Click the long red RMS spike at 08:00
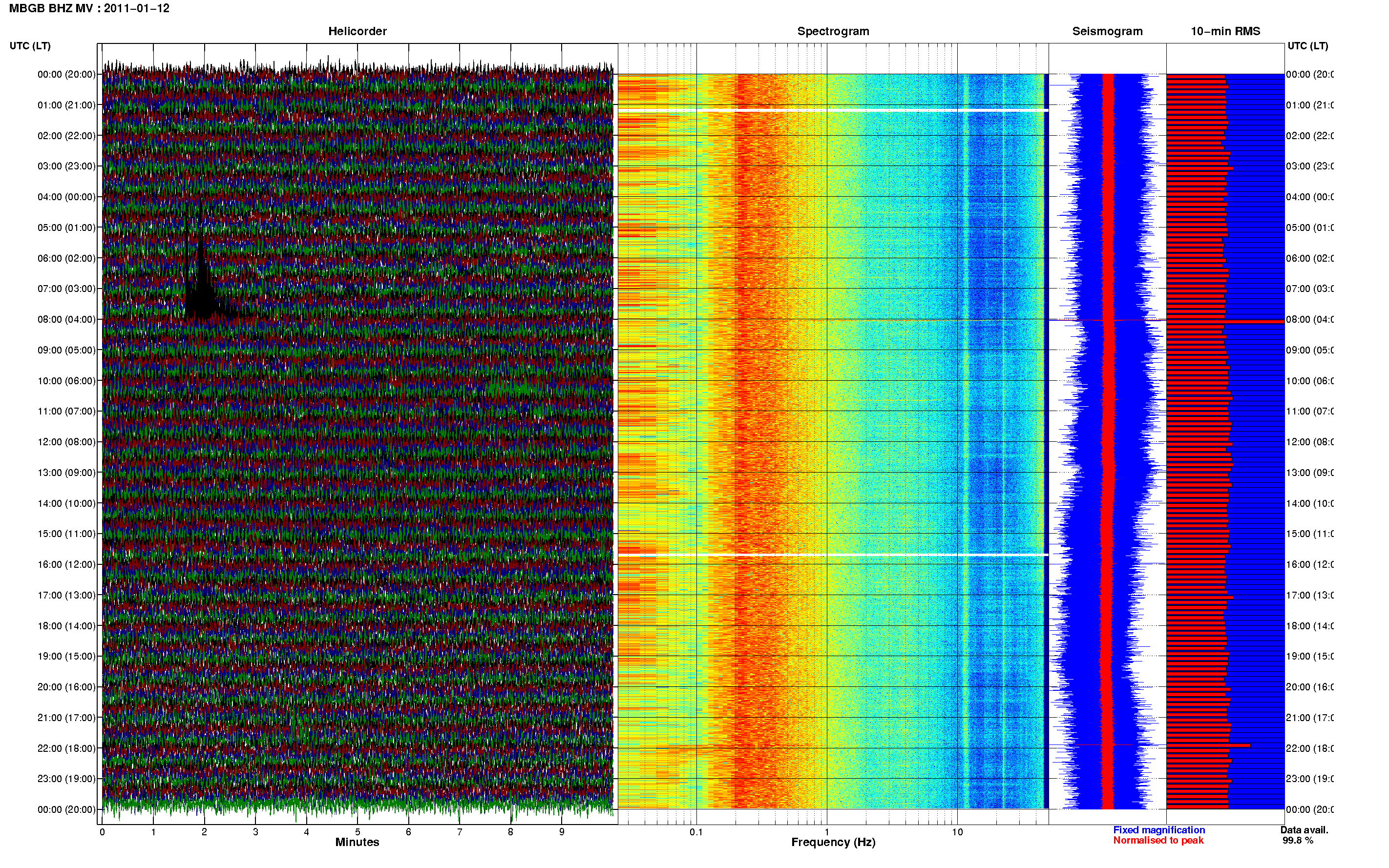 1225,322
